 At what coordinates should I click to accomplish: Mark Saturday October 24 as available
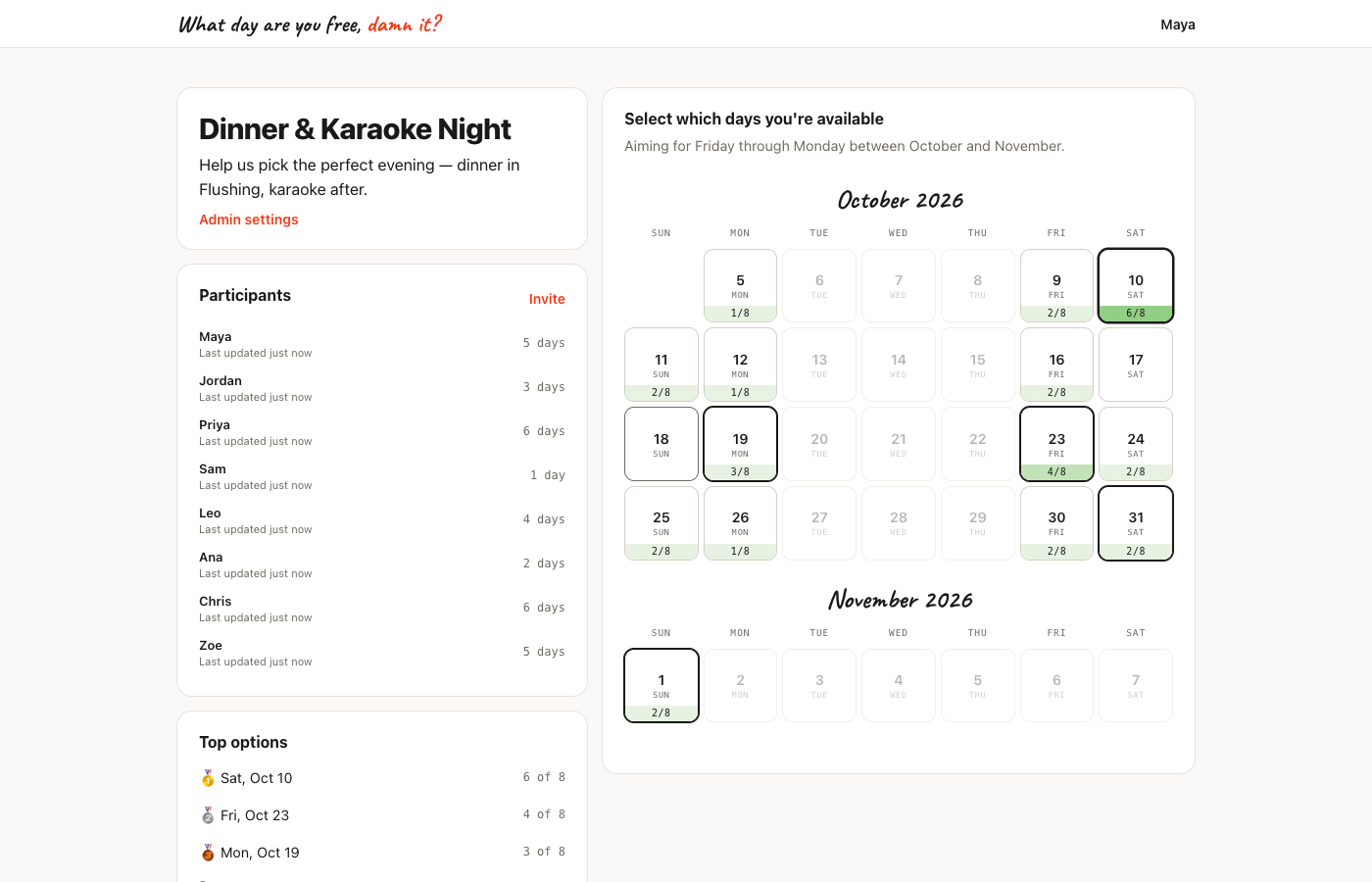click(x=1136, y=444)
